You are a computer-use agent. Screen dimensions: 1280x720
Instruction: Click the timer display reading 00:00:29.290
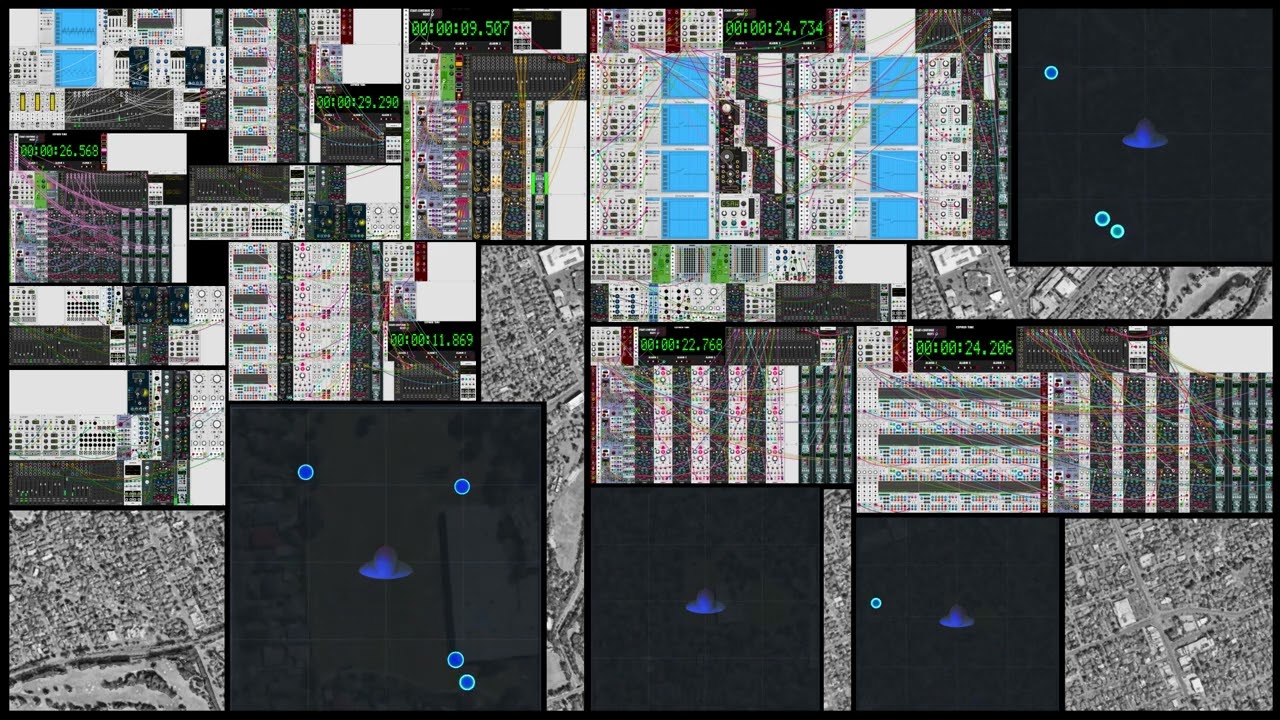(x=357, y=102)
